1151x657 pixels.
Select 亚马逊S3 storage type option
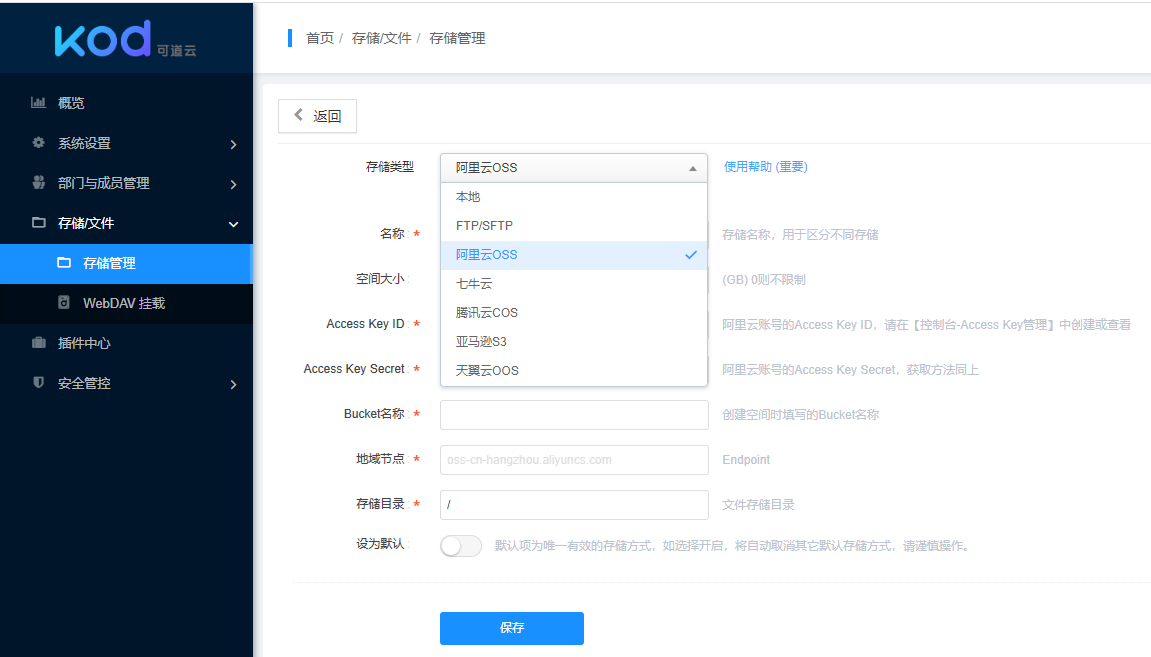tap(574, 341)
